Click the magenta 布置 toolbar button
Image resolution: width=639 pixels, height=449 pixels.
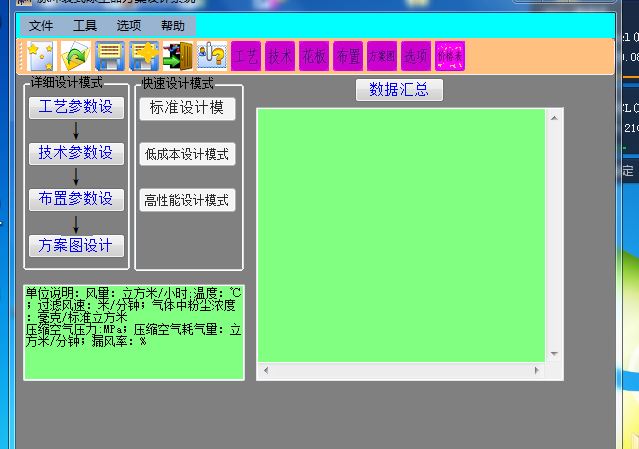tap(348, 56)
